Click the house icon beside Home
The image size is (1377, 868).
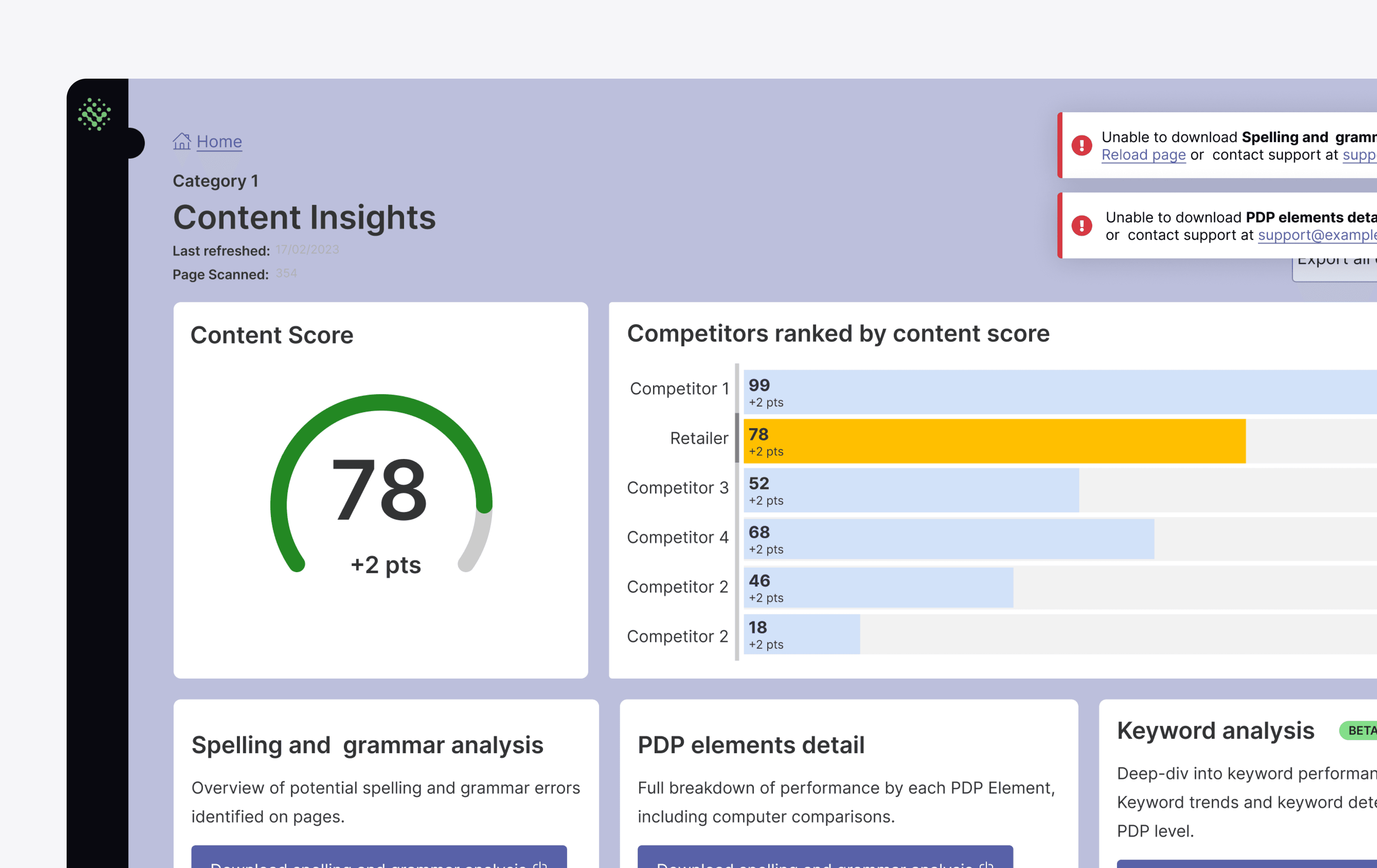182,141
